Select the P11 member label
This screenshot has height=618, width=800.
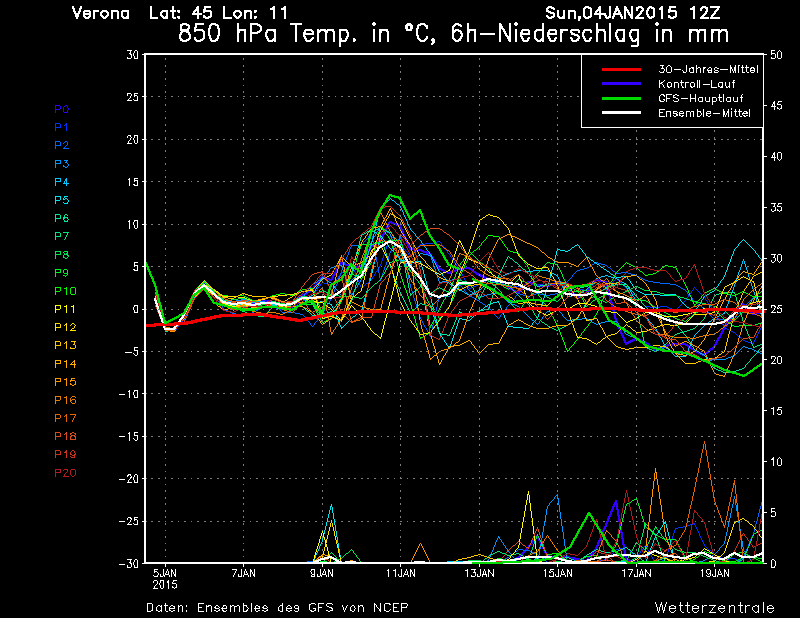click(x=65, y=309)
